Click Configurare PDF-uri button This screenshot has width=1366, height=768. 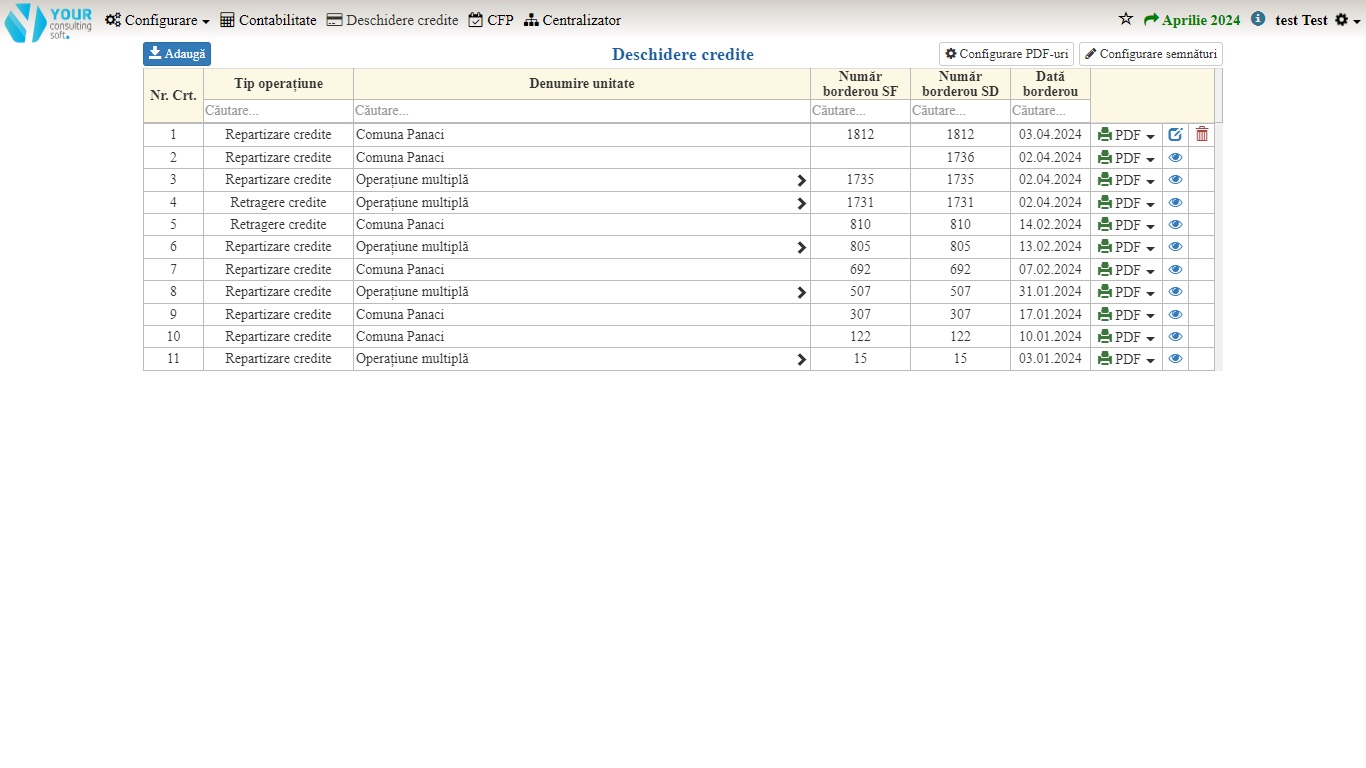tap(1006, 54)
